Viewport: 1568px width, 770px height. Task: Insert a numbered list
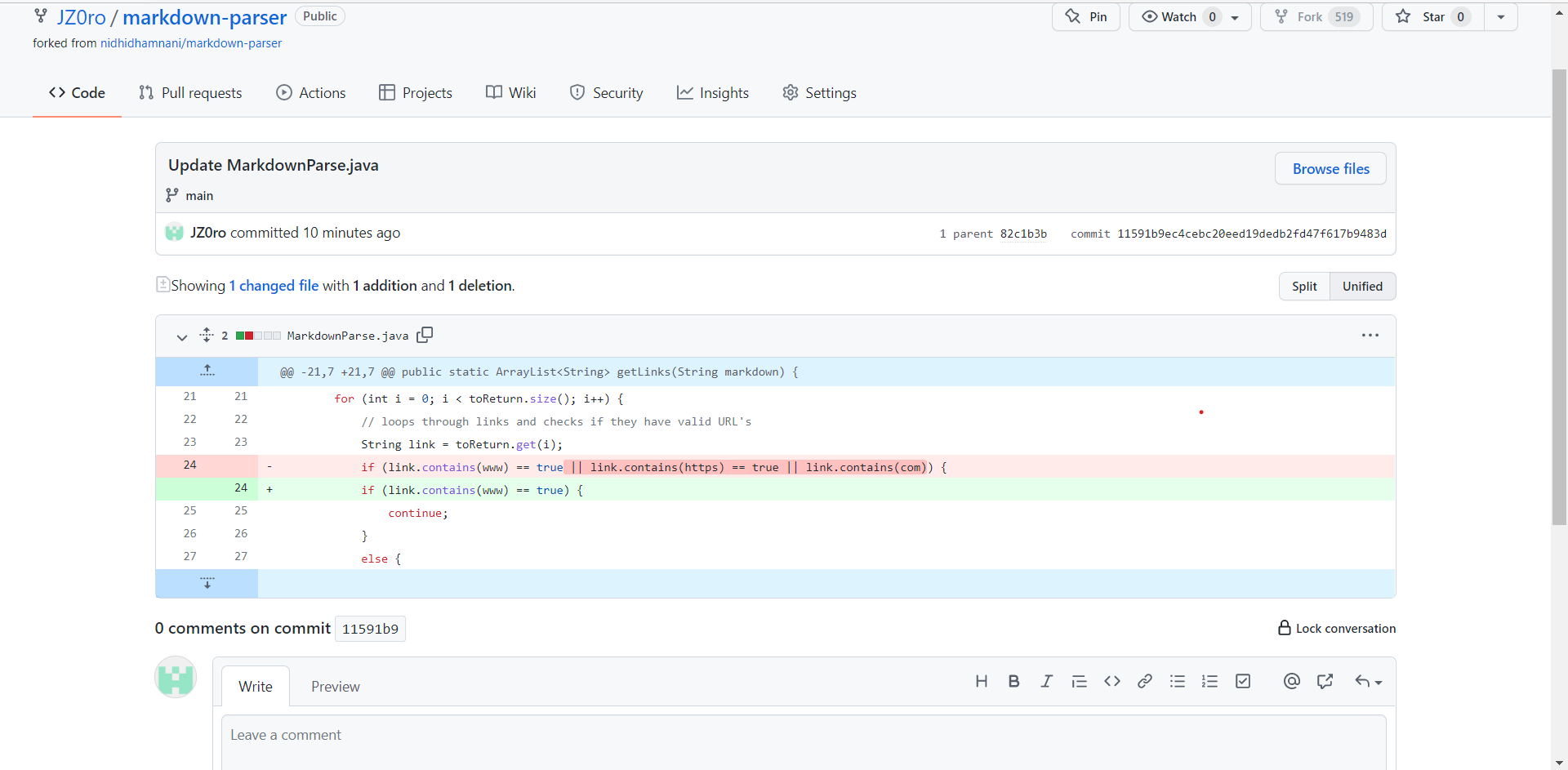pyautogui.click(x=1209, y=681)
